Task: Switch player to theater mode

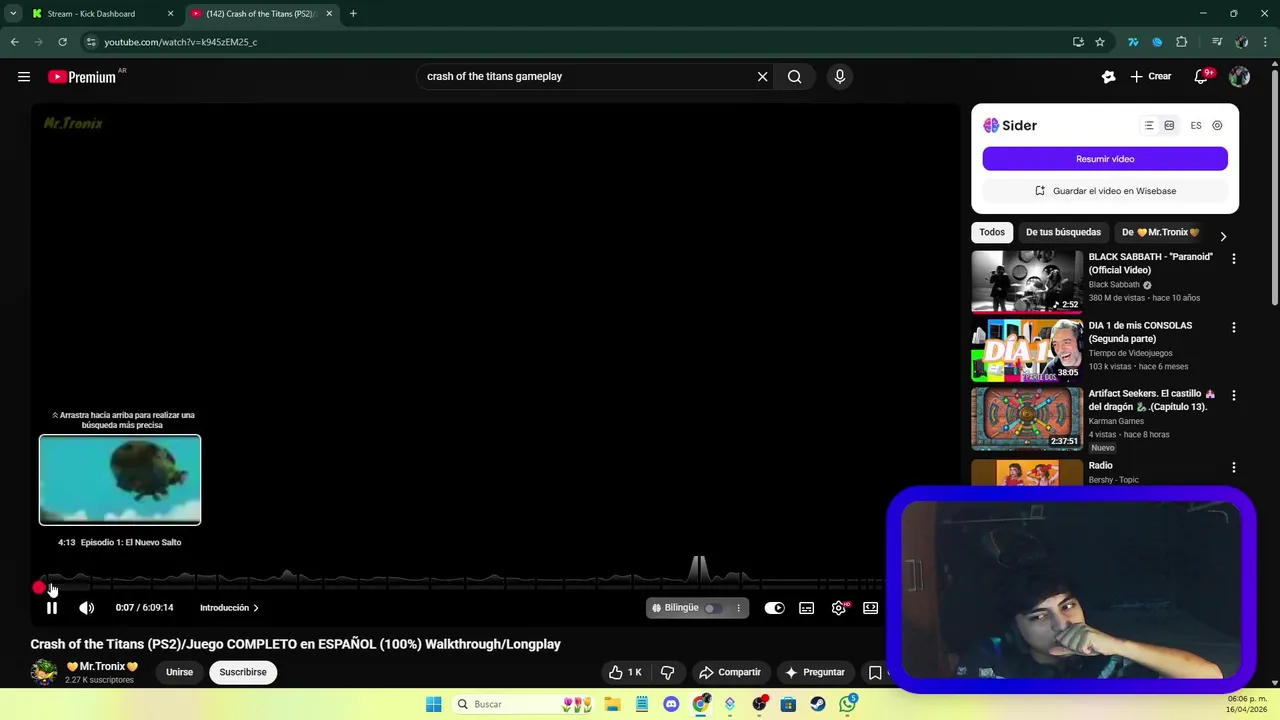Action: click(x=871, y=608)
